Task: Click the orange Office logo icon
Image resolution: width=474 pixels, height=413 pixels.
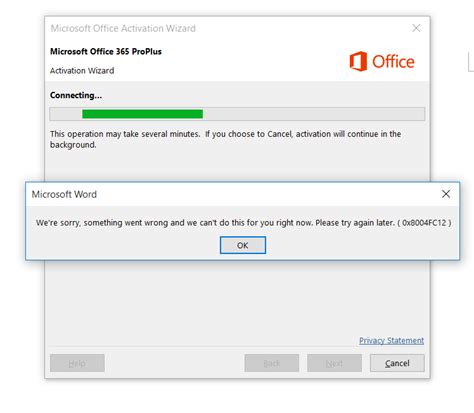Action: pyautogui.click(x=358, y=61)
